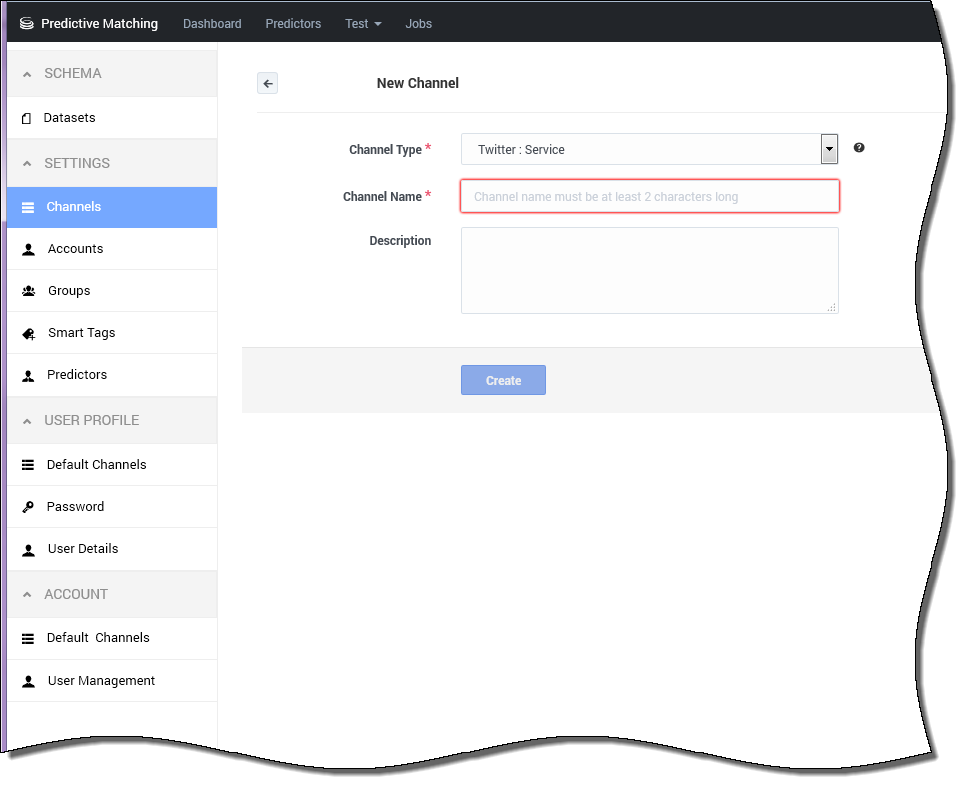
Task: Focus the Channel Name input field
Action: pos(649,197)
